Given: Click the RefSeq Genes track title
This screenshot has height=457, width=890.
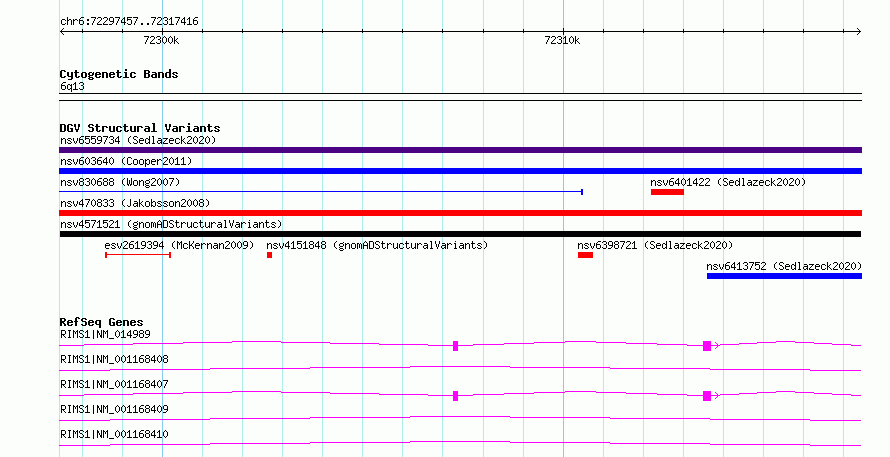Looking at the screenshot, I should coord(101,322).
